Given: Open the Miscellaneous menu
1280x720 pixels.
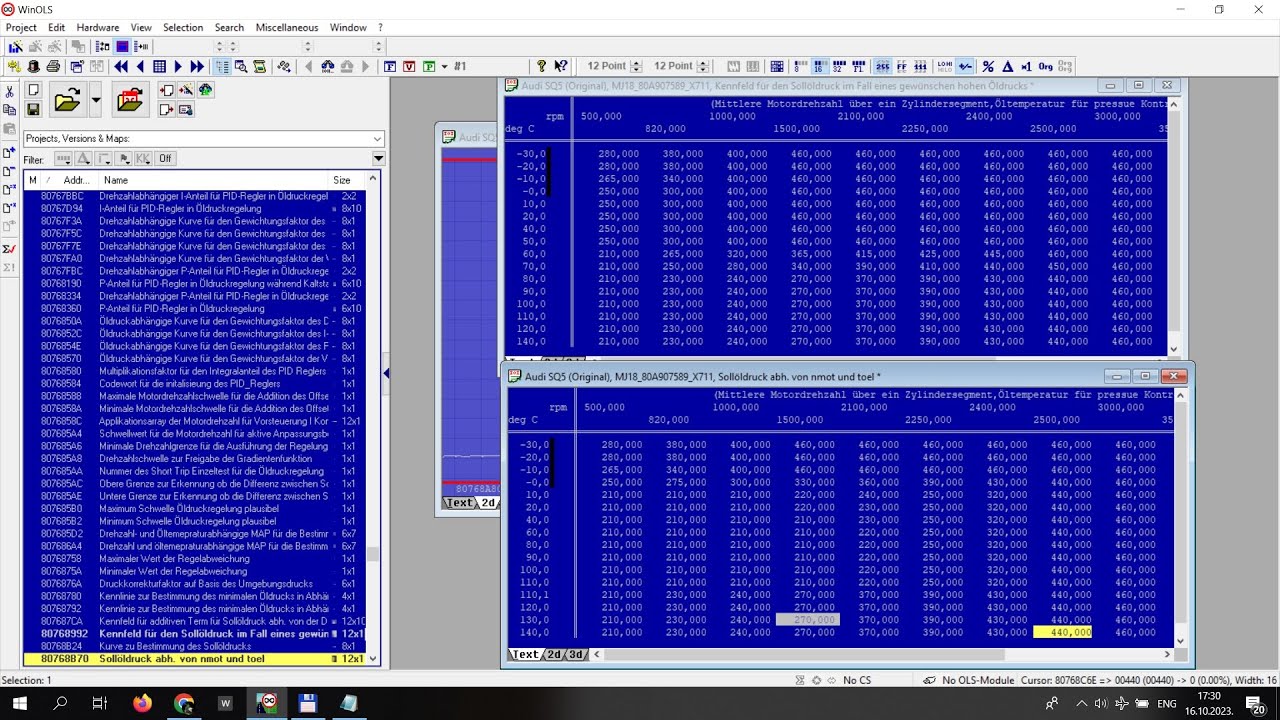Looking at the screenshot, I should (x=287, y=27).
